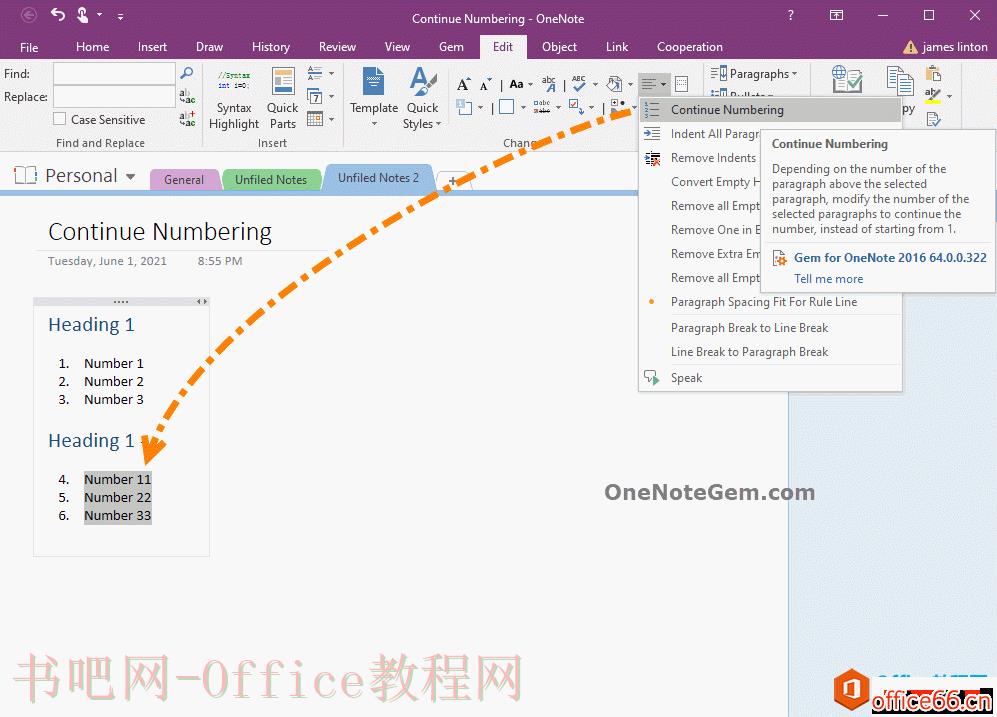
Task: Expand the horizontal line insert dropdown
Action: pos(331,73)
